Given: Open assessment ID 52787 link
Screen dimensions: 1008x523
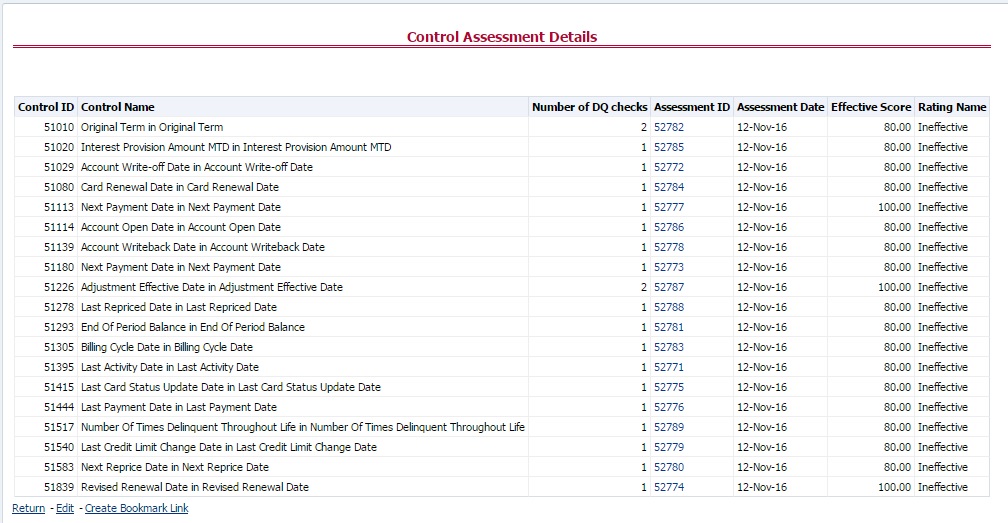Looking at the screenshot, I should pyautogui.click(x=669, y=287).
